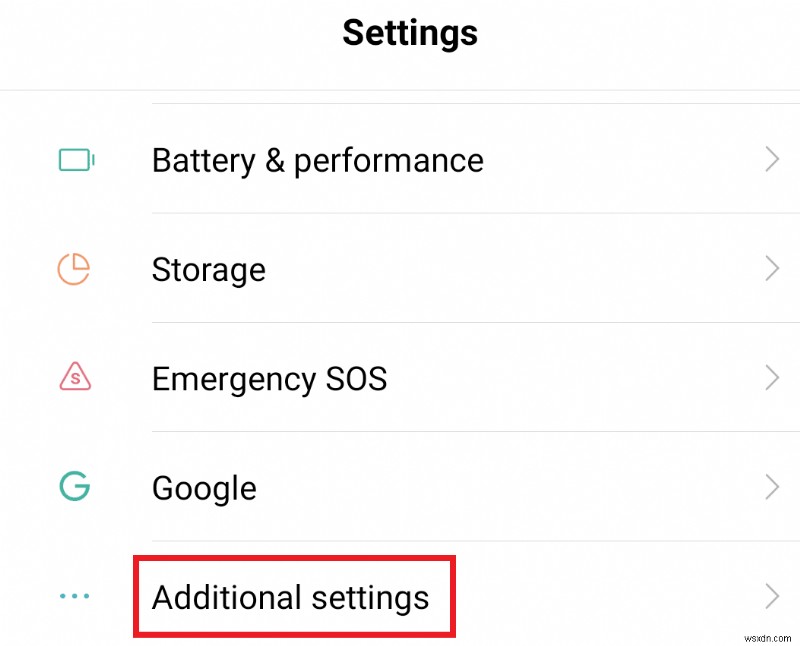This screenshot has height=646, width=800.
Task: Click the Emergency SOS text label
Action: coord(269,379)
